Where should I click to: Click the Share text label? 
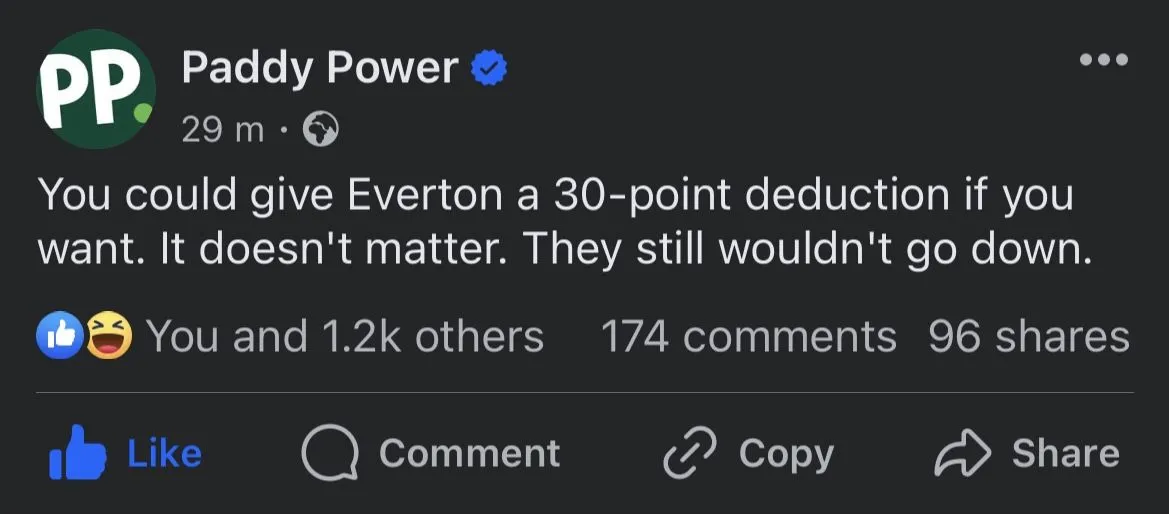[x=1065, y=454]
